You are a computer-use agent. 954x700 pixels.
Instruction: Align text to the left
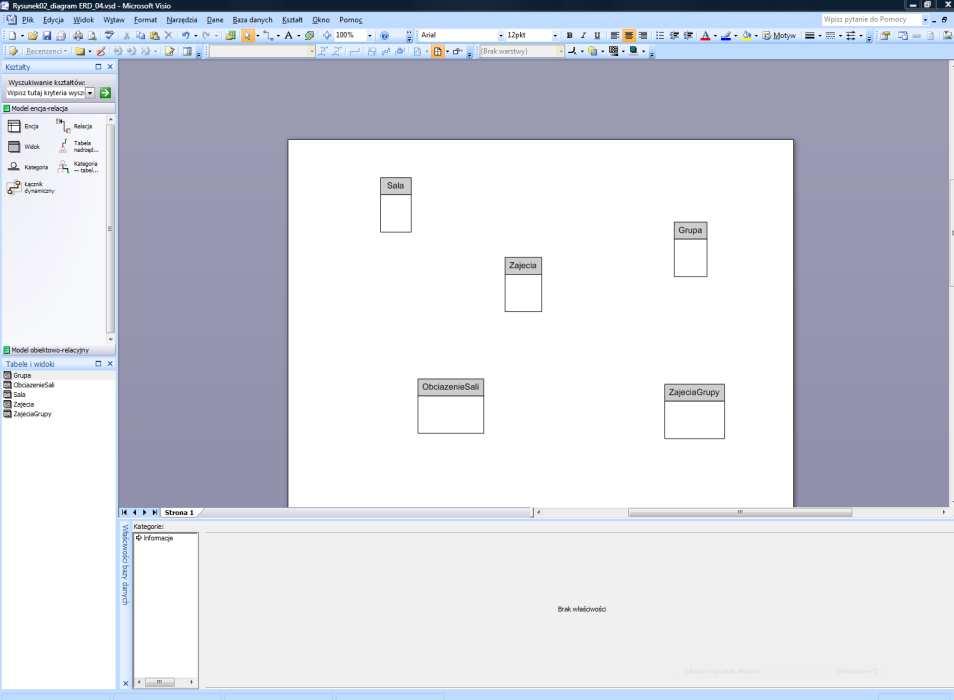coord(615,35)
